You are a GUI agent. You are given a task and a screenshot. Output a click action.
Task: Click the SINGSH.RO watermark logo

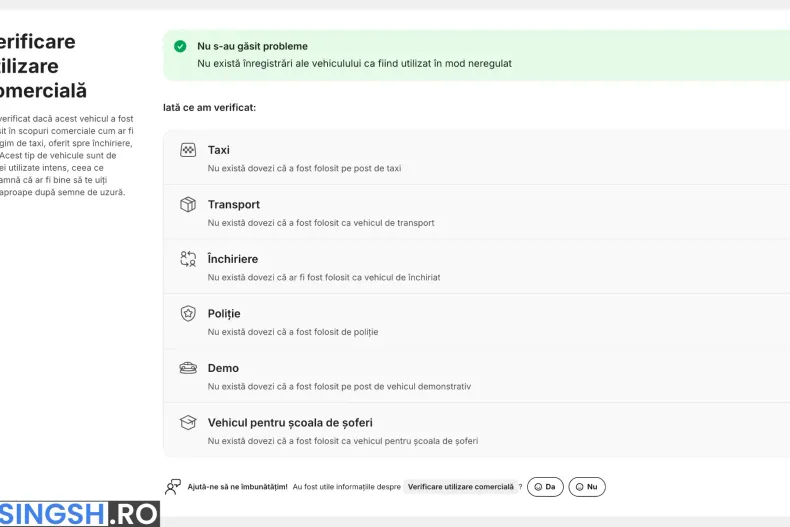pos(80,514)
